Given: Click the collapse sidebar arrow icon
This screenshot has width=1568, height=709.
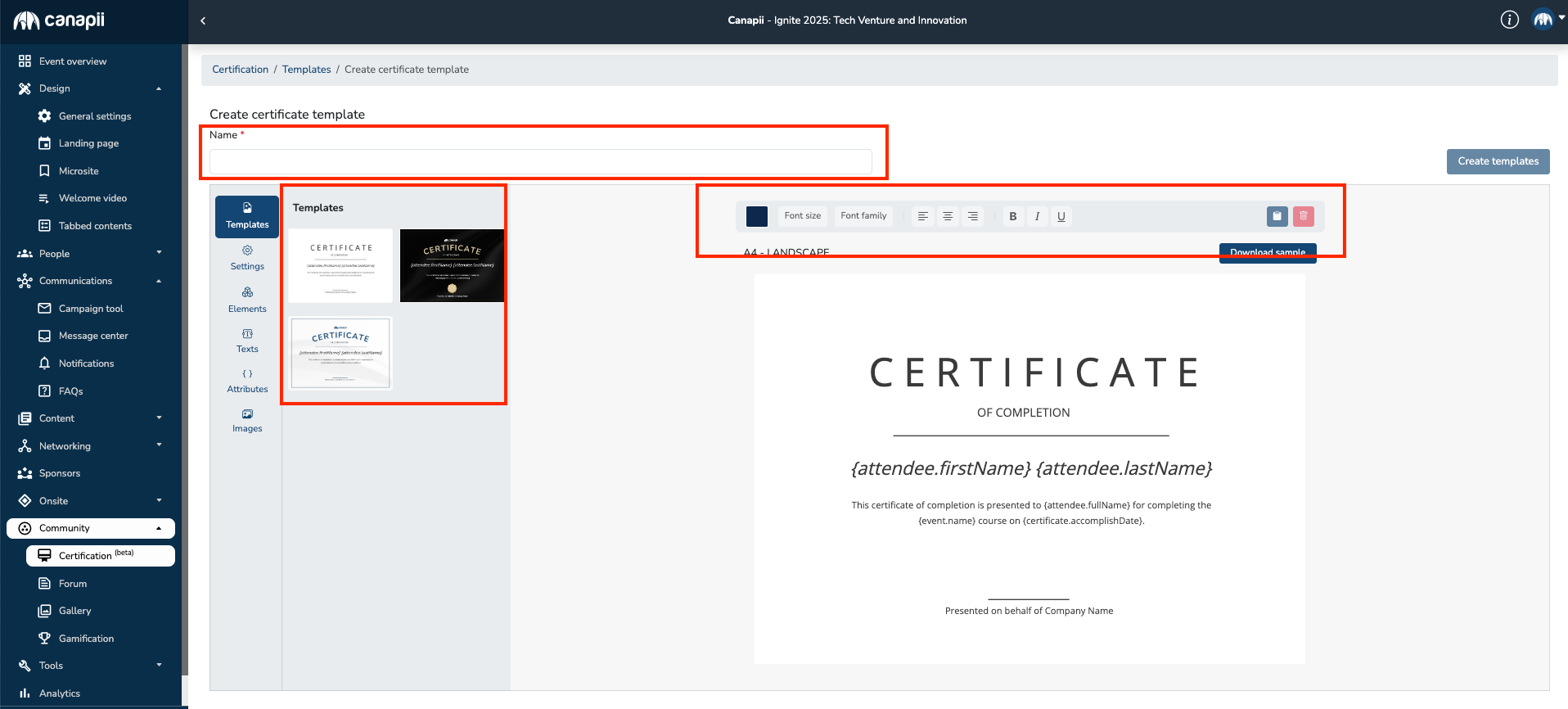Looking at the screenshot, I should tap(203, 20).
